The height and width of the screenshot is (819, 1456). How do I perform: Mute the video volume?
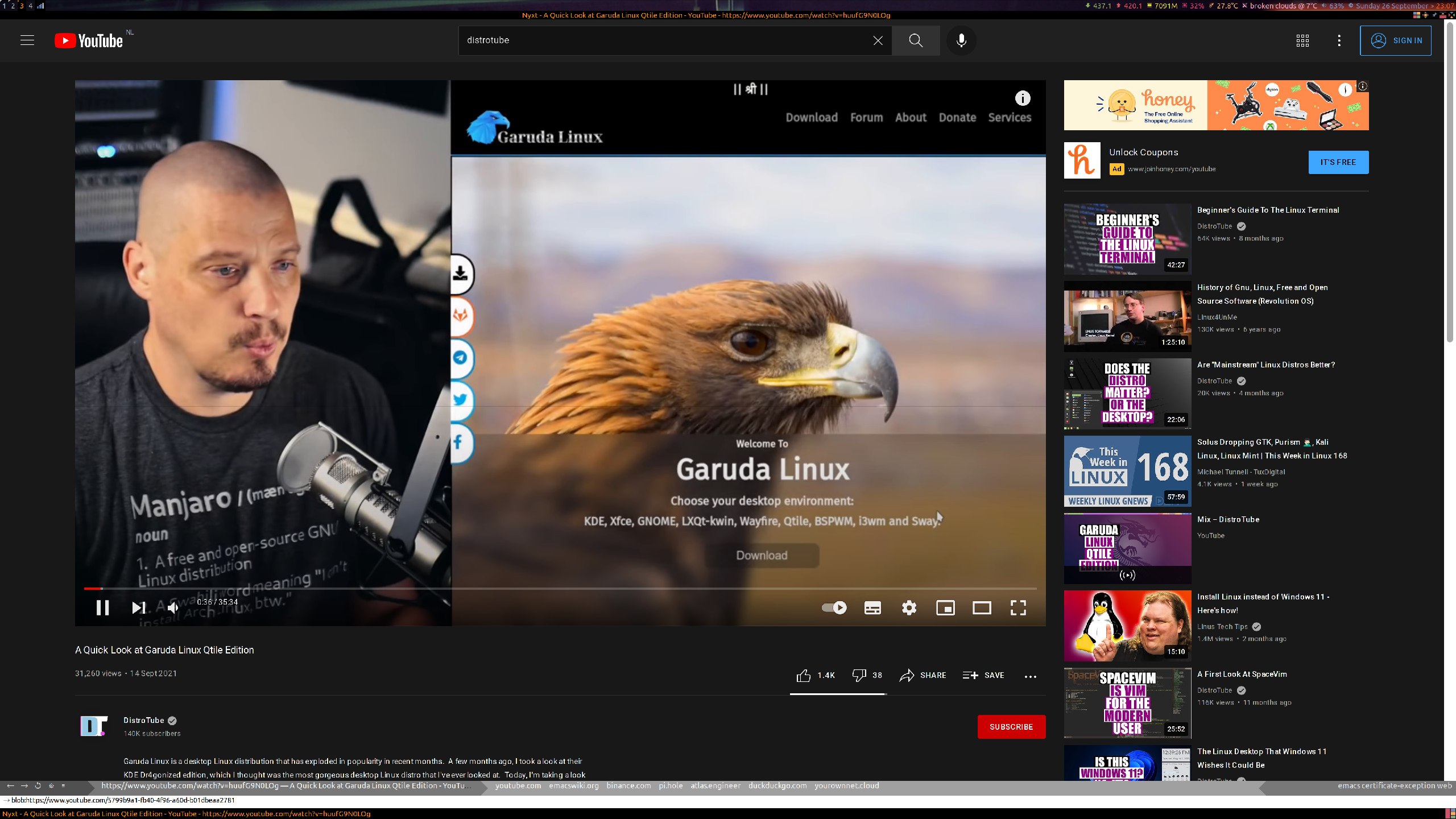coord(173,607)
